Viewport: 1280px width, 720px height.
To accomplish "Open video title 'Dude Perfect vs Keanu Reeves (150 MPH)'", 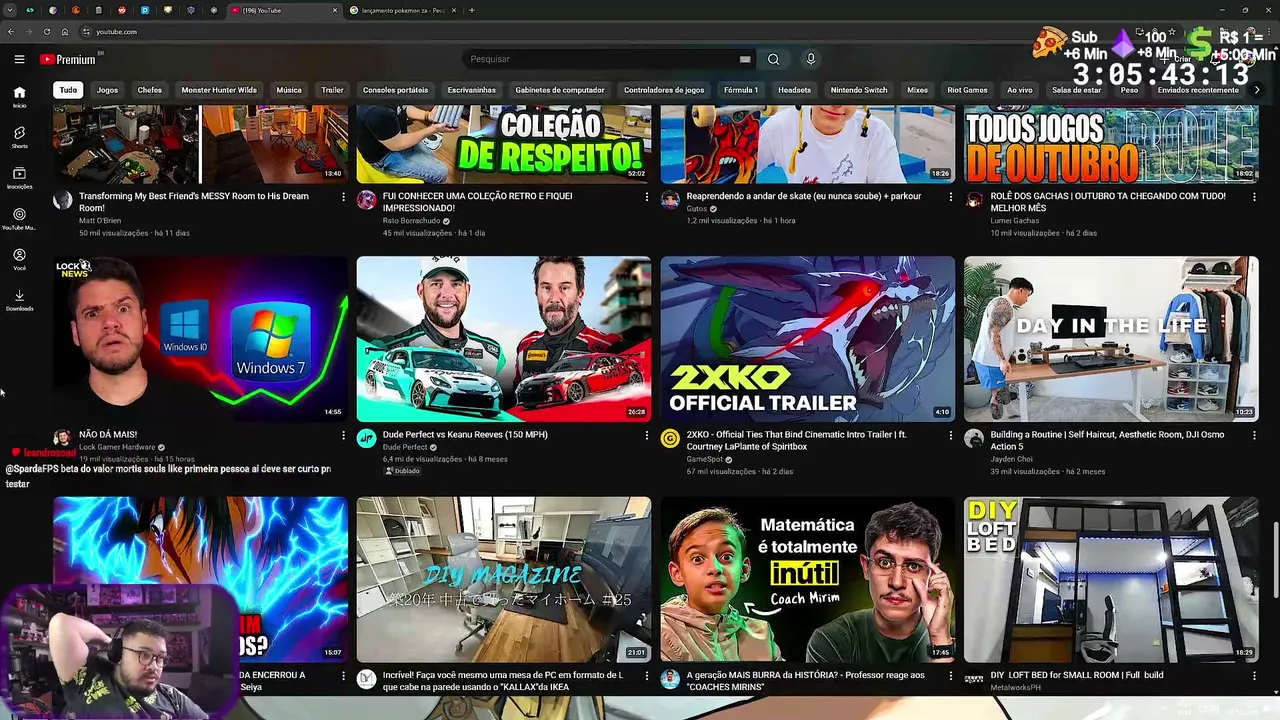I will tap(465, 435).
